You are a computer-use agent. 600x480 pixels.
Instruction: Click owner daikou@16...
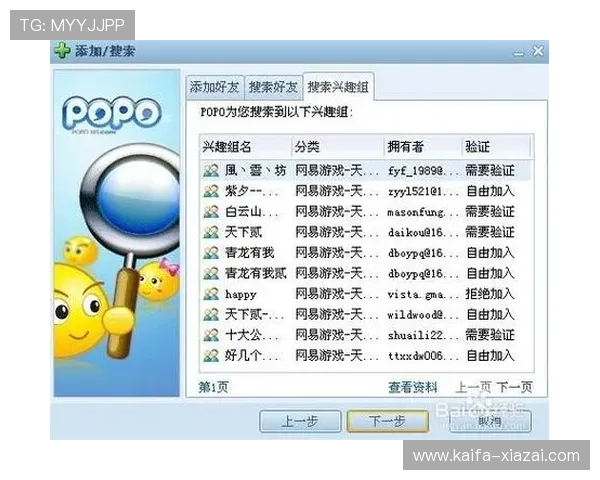(x=423, y=232)
